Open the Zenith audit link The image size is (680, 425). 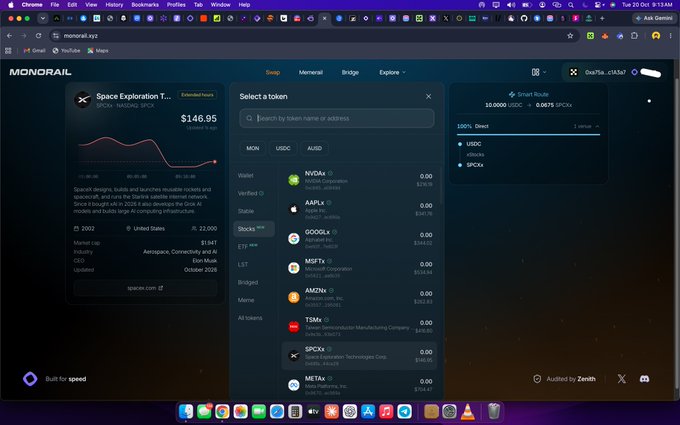click(x=564, y=379)
